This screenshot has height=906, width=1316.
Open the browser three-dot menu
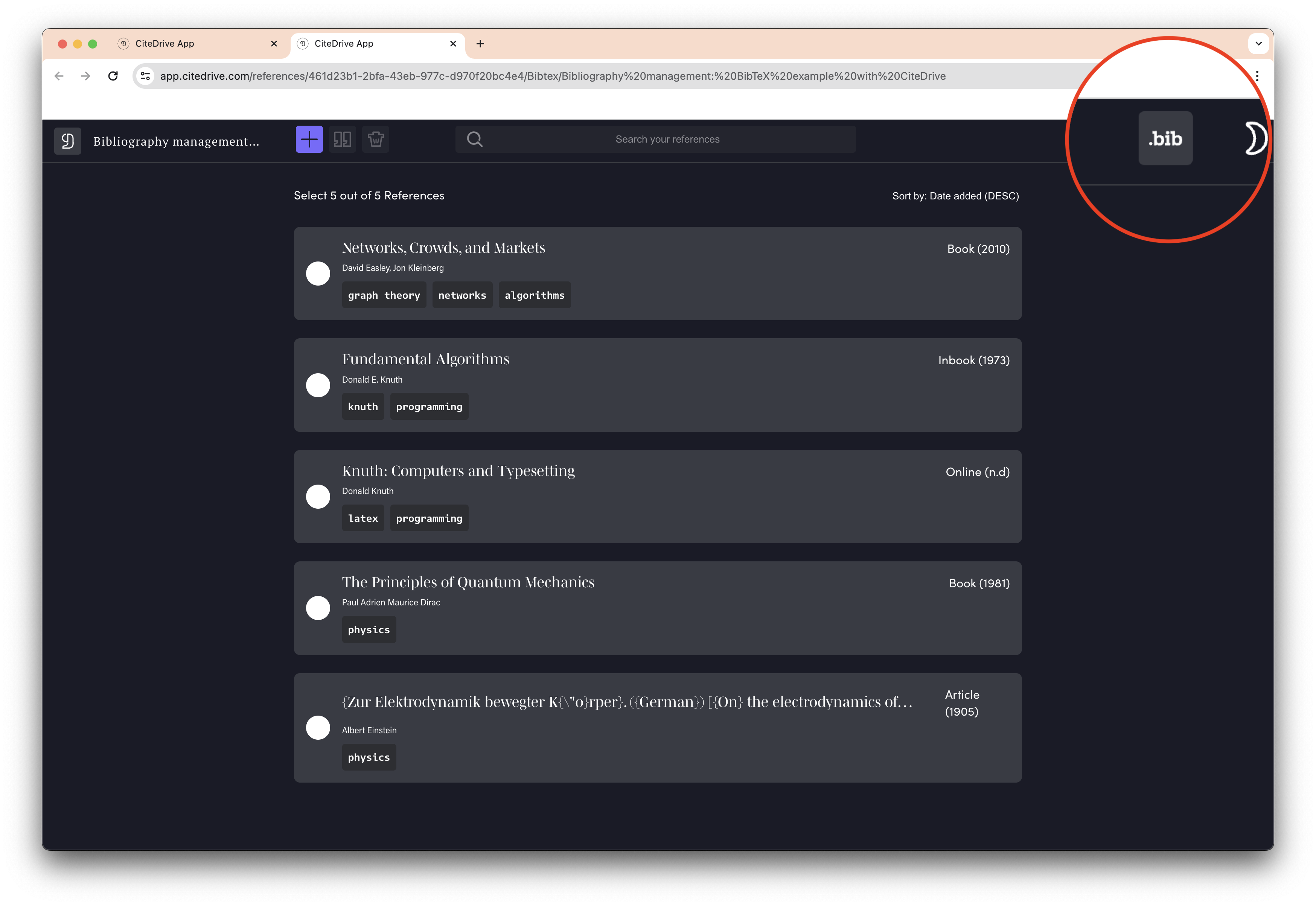click(x=1257, y=76)
